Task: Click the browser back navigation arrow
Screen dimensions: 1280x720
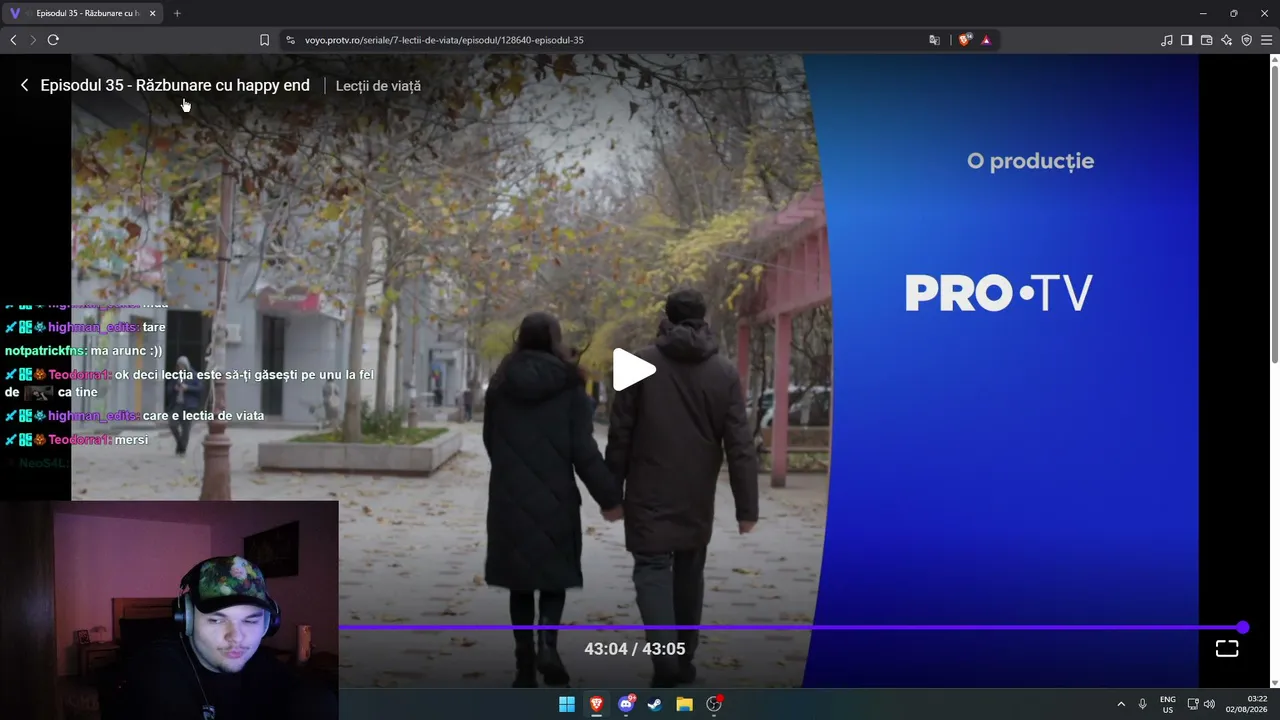Action: (13, 40)
